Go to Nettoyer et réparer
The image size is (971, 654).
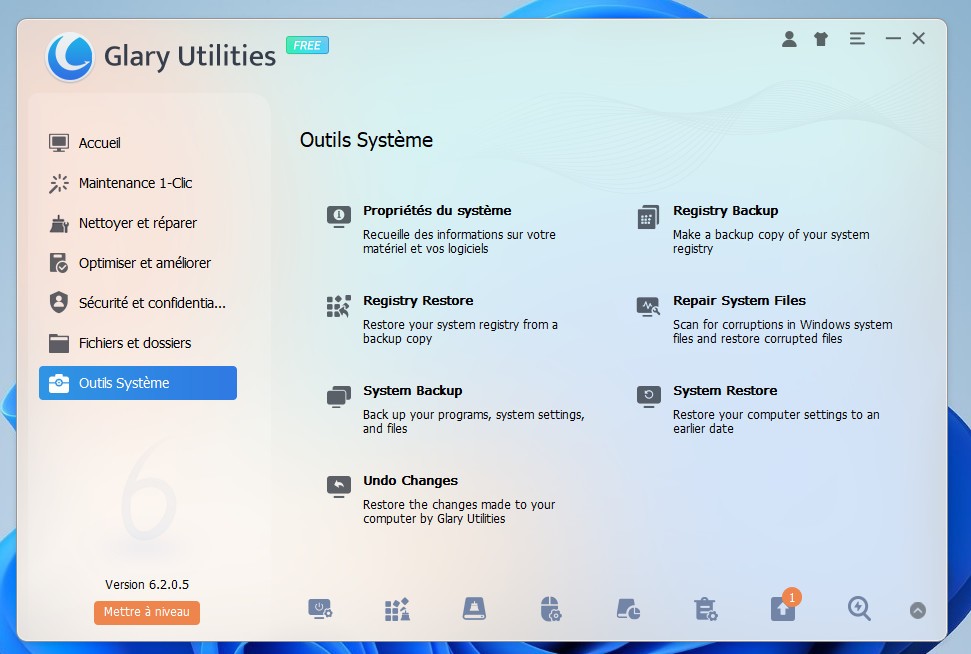pos(137,223)
